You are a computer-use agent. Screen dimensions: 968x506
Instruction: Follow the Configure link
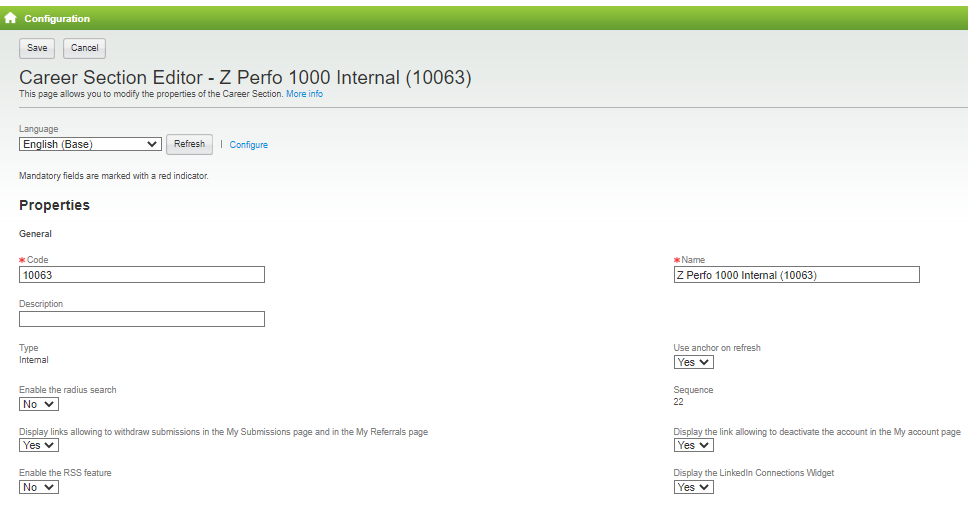[x=249, y=145]
